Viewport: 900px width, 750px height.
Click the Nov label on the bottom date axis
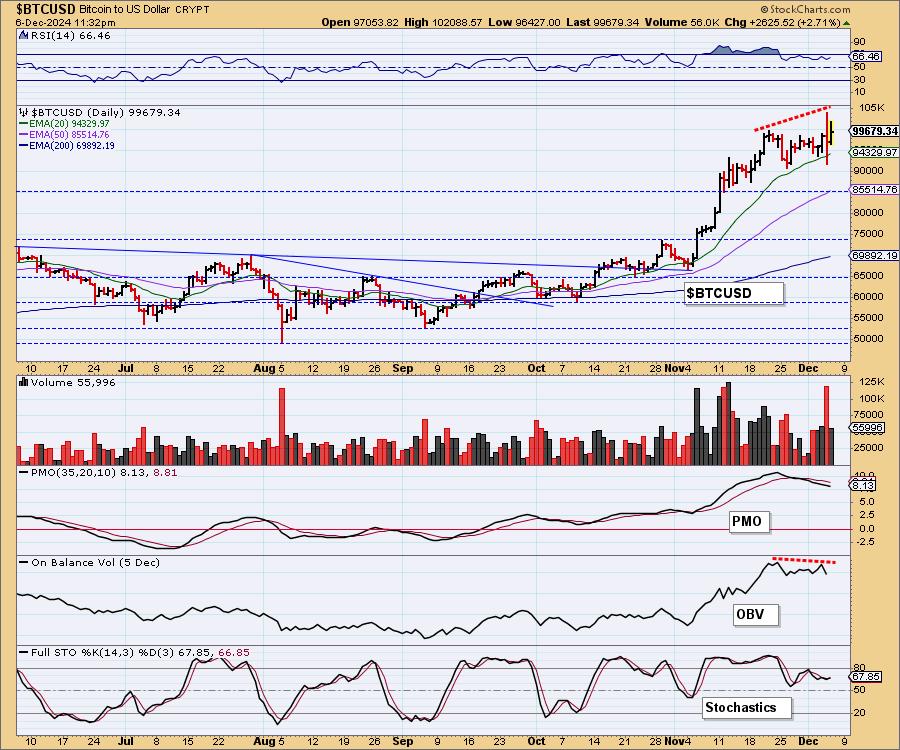pos(672,740)
